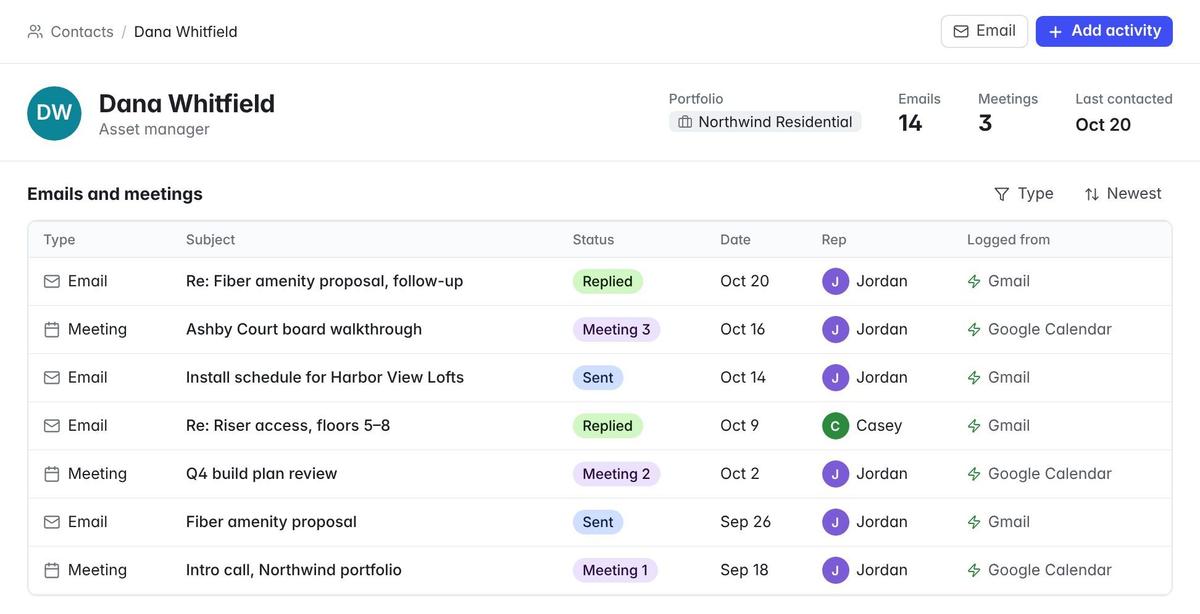
Task: Click envelope icon in Sep 26 Fiber amenity proposal row
Action: point(52,522)
